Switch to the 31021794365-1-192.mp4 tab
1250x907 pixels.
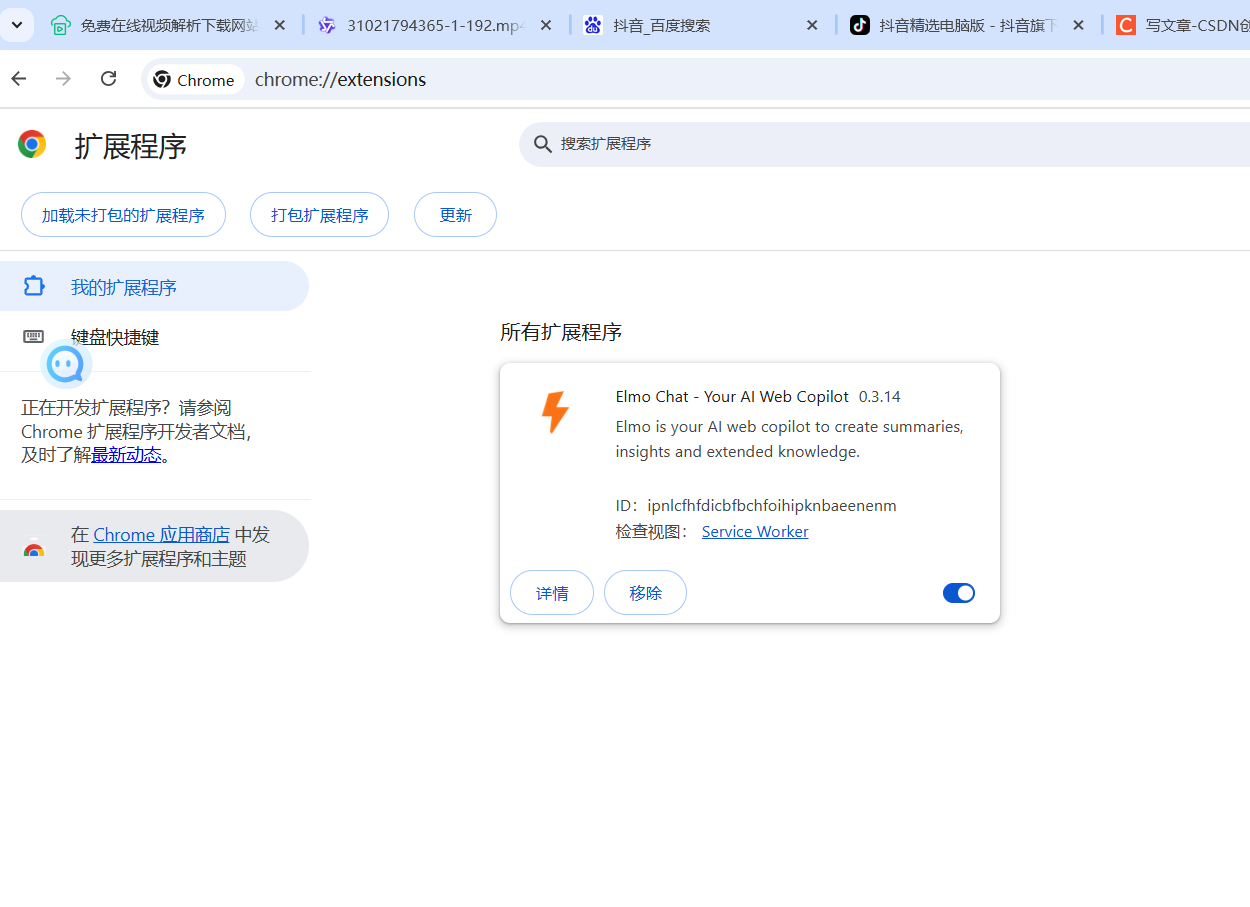(x=436, y=25)
